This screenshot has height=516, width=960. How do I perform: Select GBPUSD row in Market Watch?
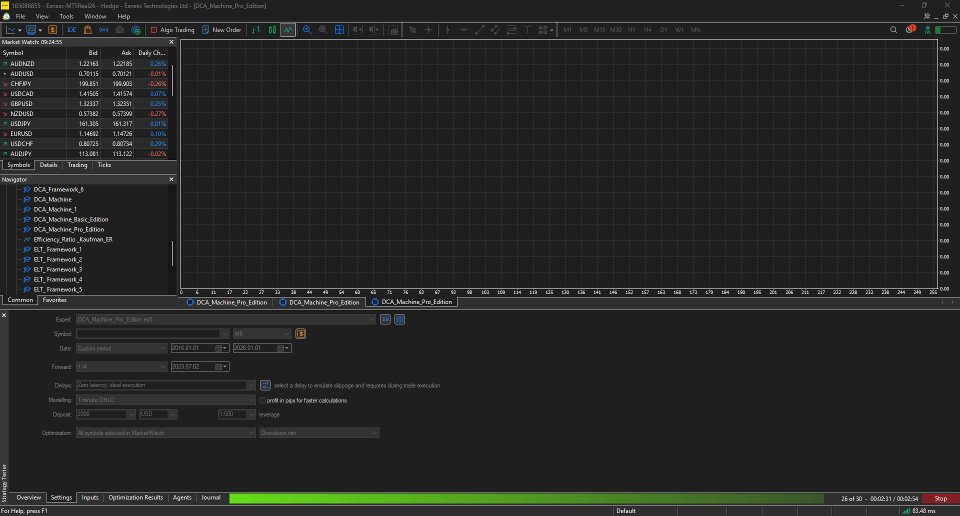(84, 103)
